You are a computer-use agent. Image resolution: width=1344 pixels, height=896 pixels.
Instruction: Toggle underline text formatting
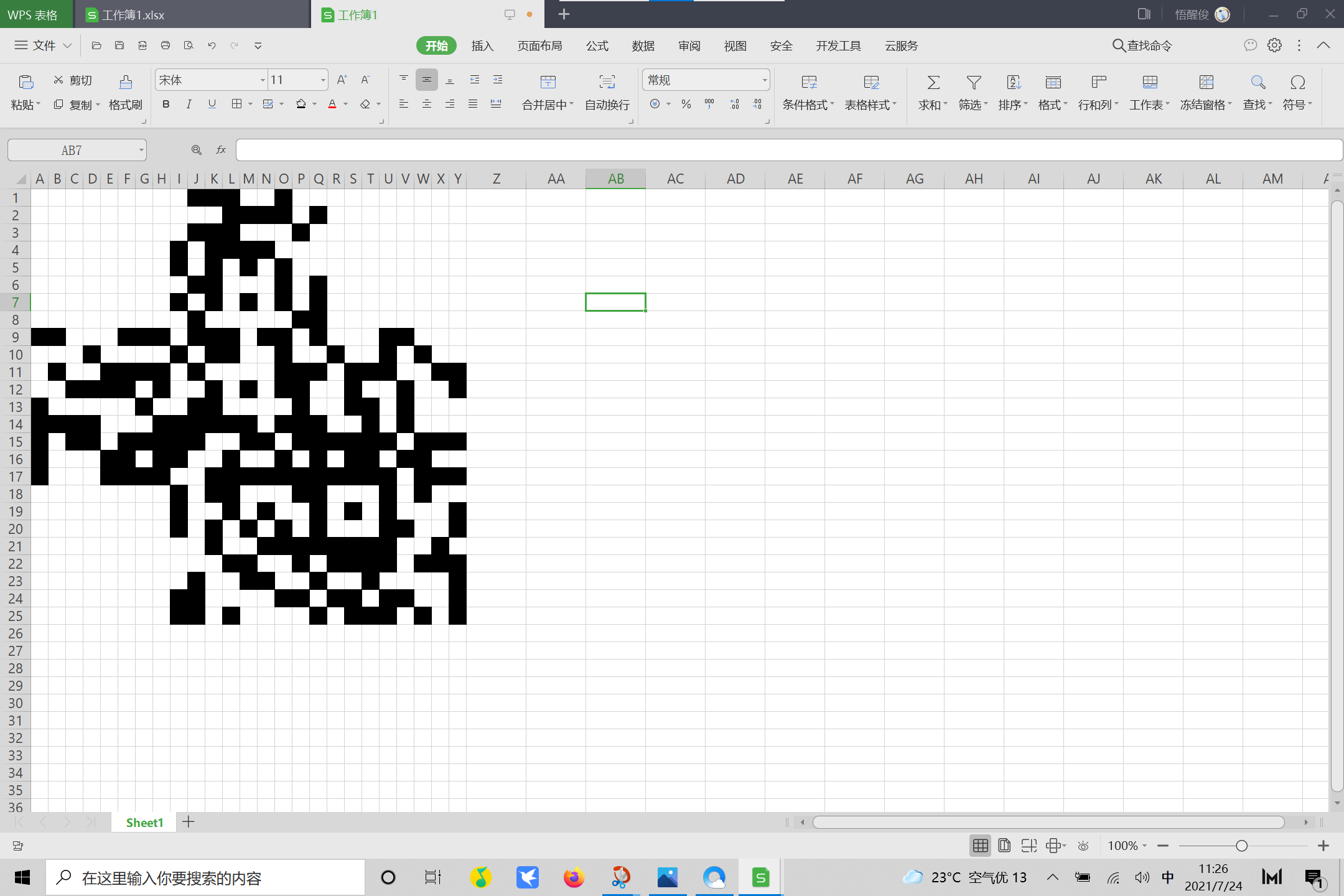pyautogui.click(x=212, y=104)
